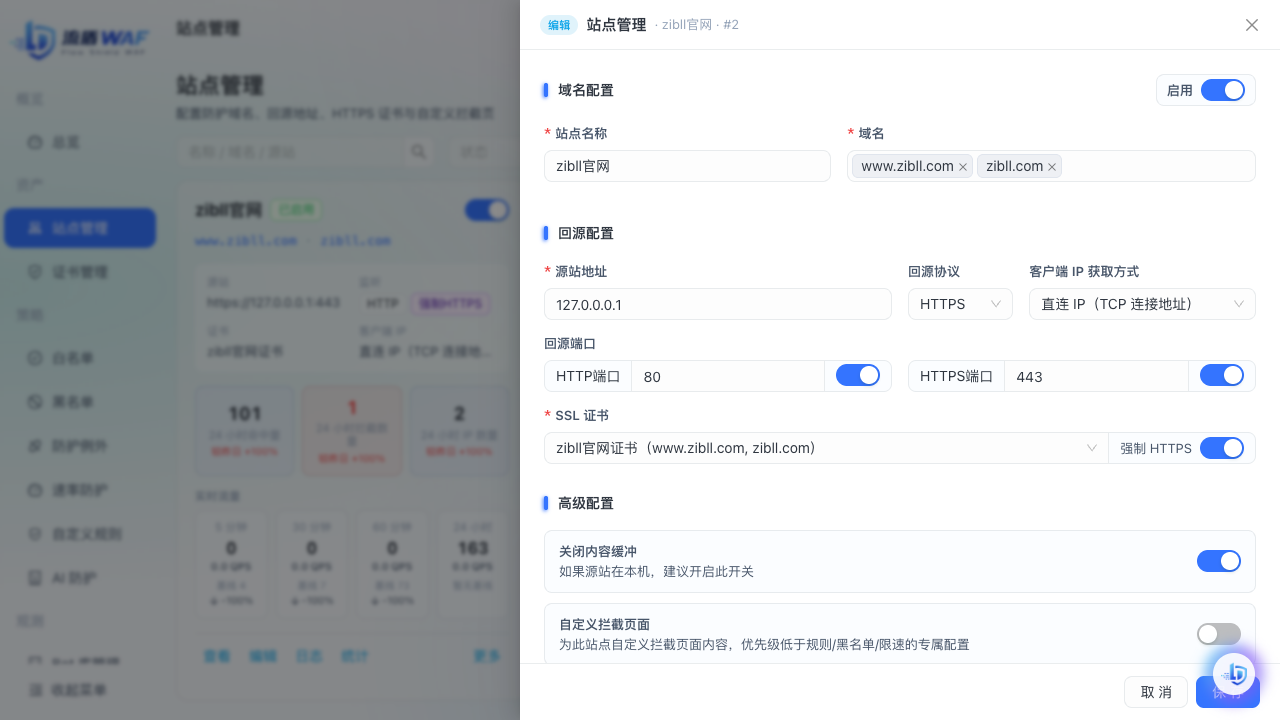Remove the zibll.com domain tag
1280x720 pixels.
click(x=1052, y=167)
